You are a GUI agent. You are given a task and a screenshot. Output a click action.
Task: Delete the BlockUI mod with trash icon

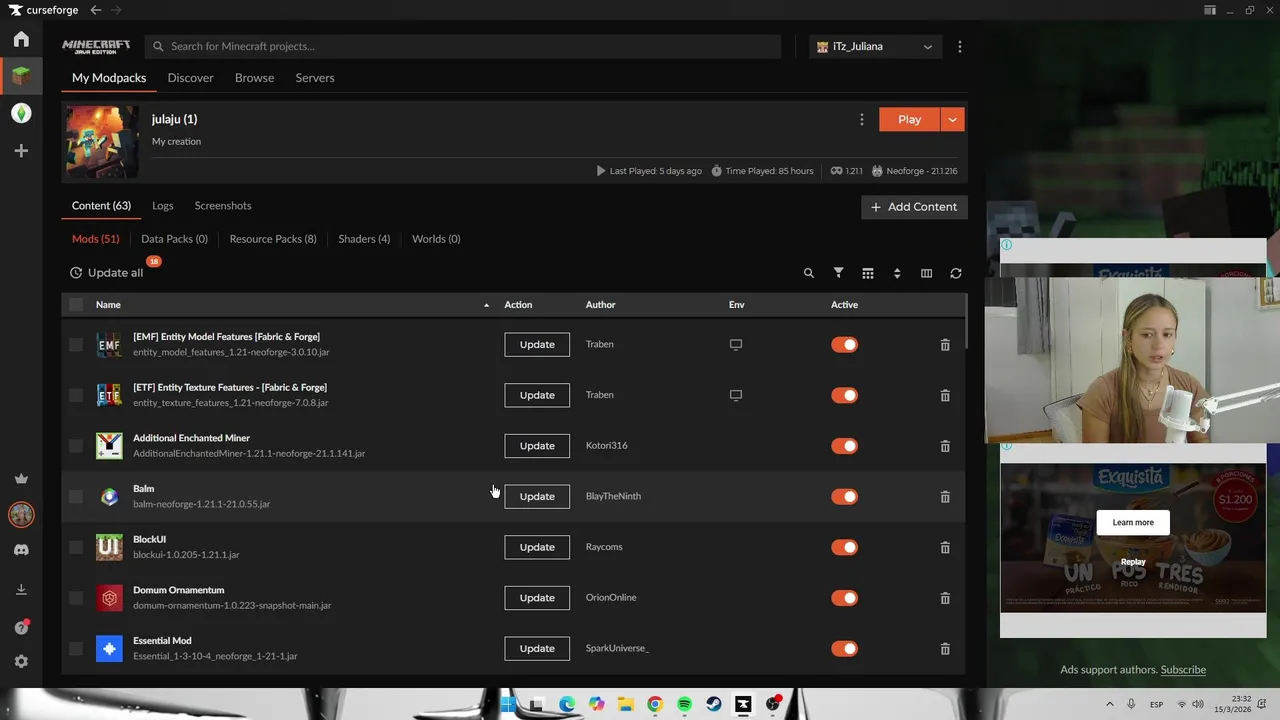tap(945, 547)
